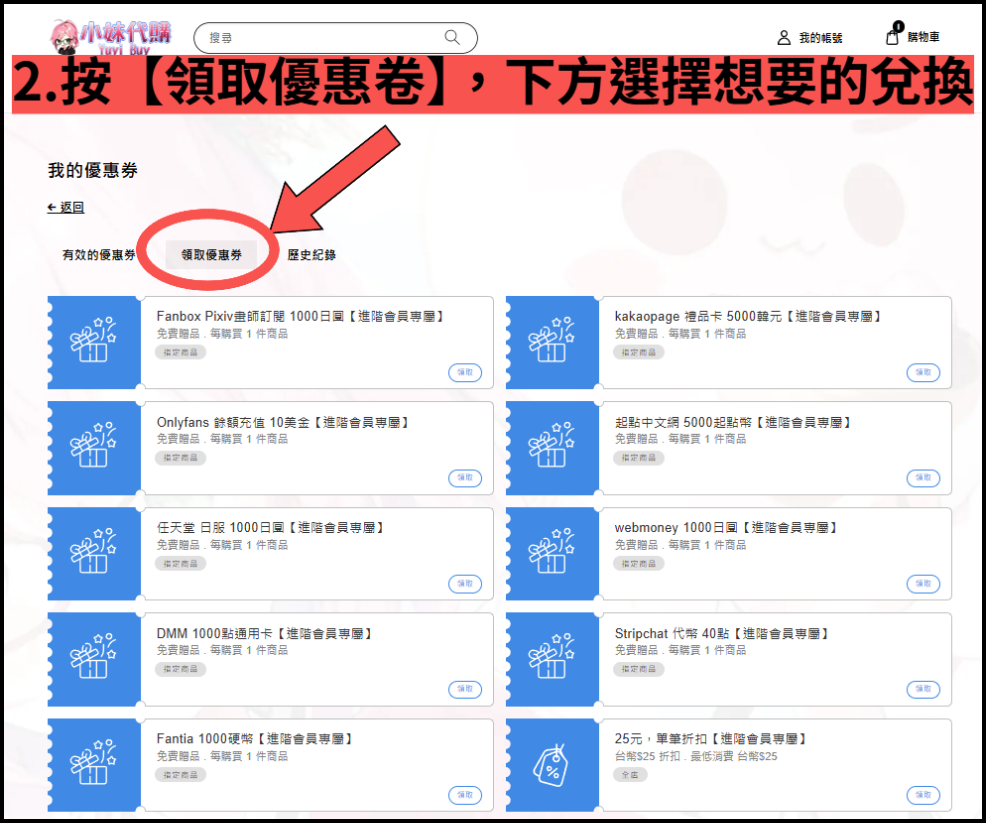Switch to the 有效的優惠券 tab
This screenshot has width=986, height=823.
(x=99, y=255)
